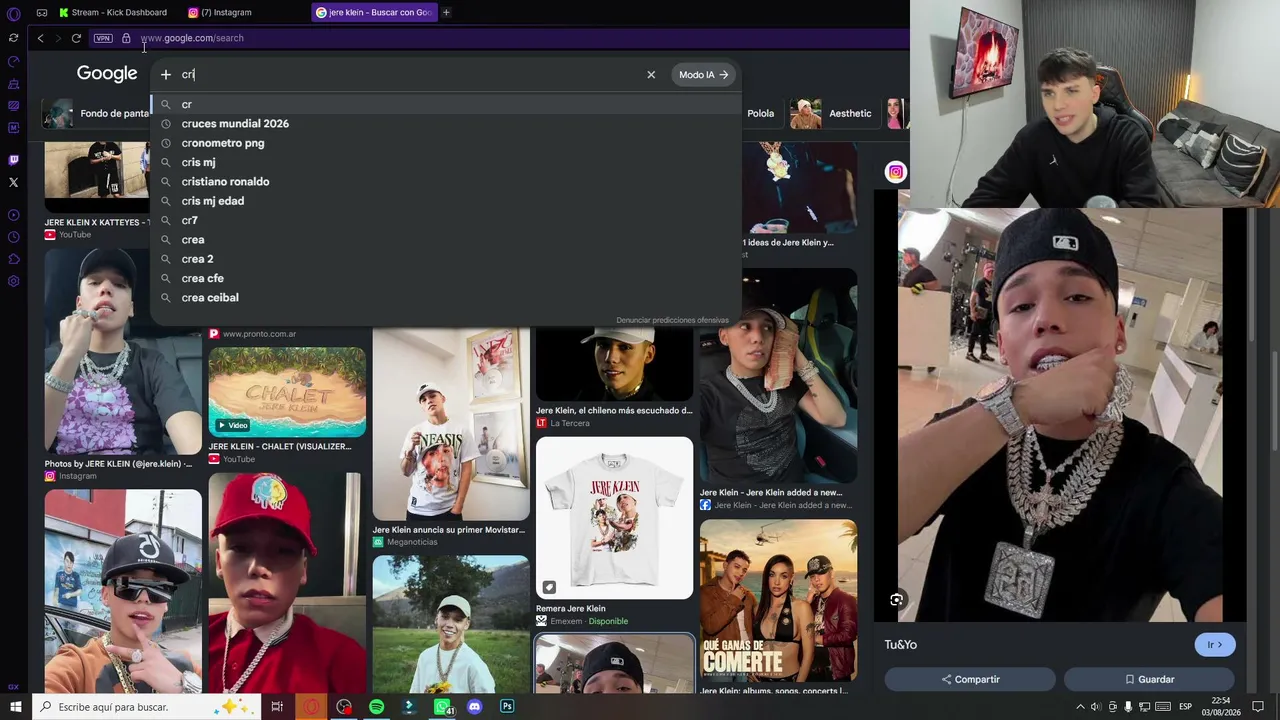Open the ESP language selector
Image resolution: width=1280 pixels, height=720 pixels.
click(x=1185, y=707)
